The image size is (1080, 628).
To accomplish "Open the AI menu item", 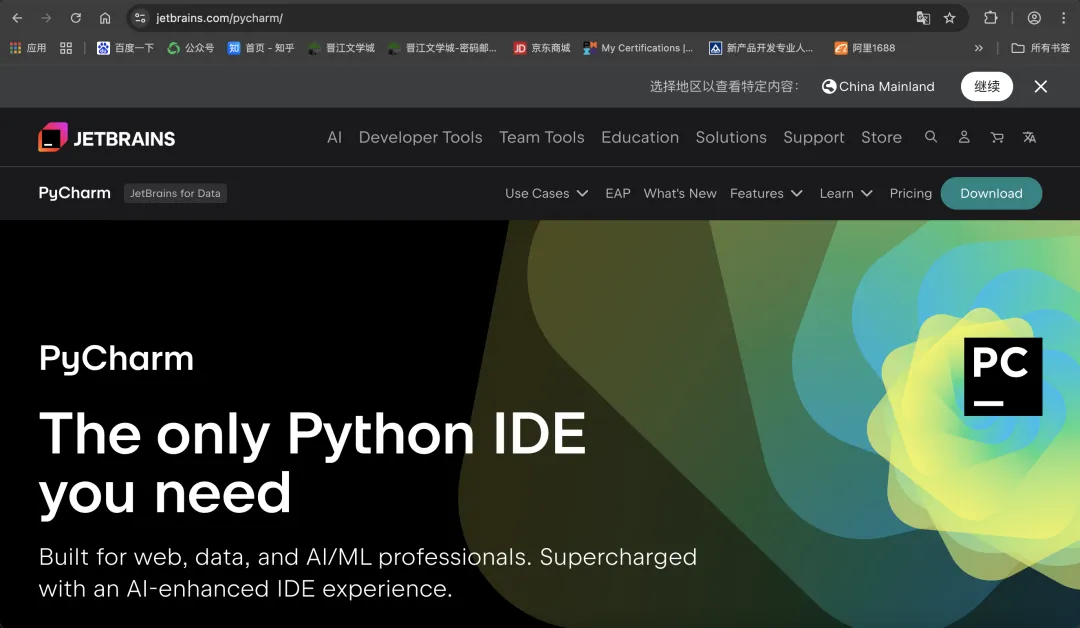I will pyautogui.click(x=334, y=137).
